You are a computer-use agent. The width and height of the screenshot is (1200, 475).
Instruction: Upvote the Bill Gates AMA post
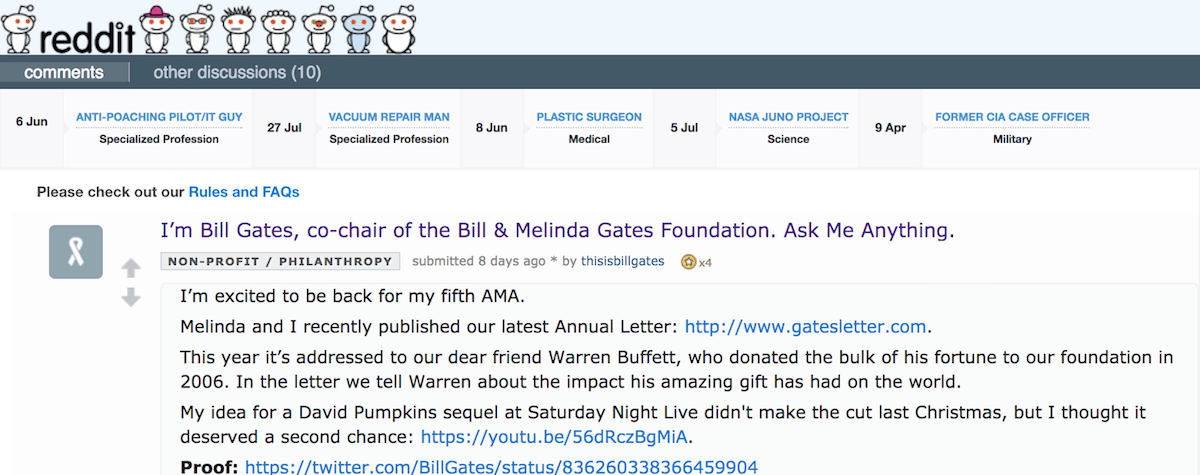tap(131, 268)
